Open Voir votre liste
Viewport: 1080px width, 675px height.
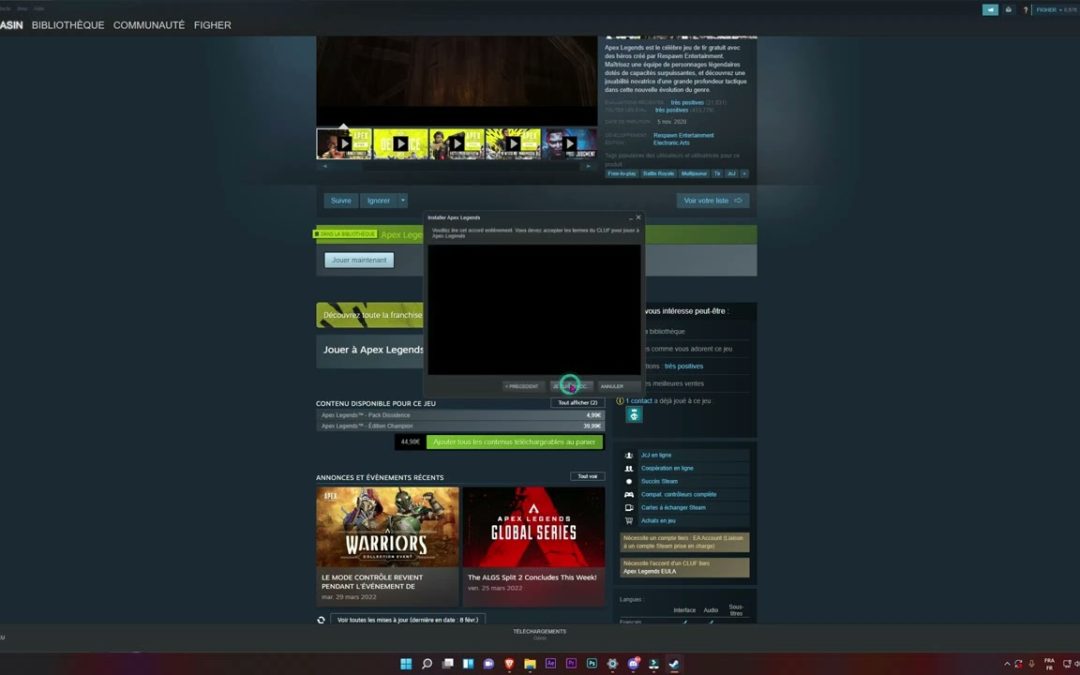712,200
